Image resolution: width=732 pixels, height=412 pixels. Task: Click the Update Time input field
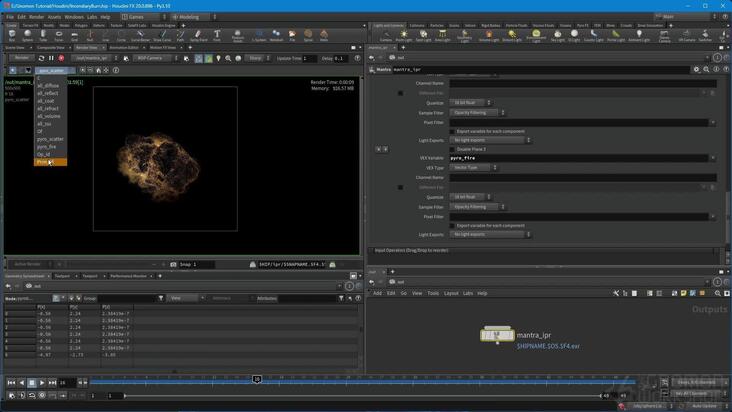(x=310, y=58)
